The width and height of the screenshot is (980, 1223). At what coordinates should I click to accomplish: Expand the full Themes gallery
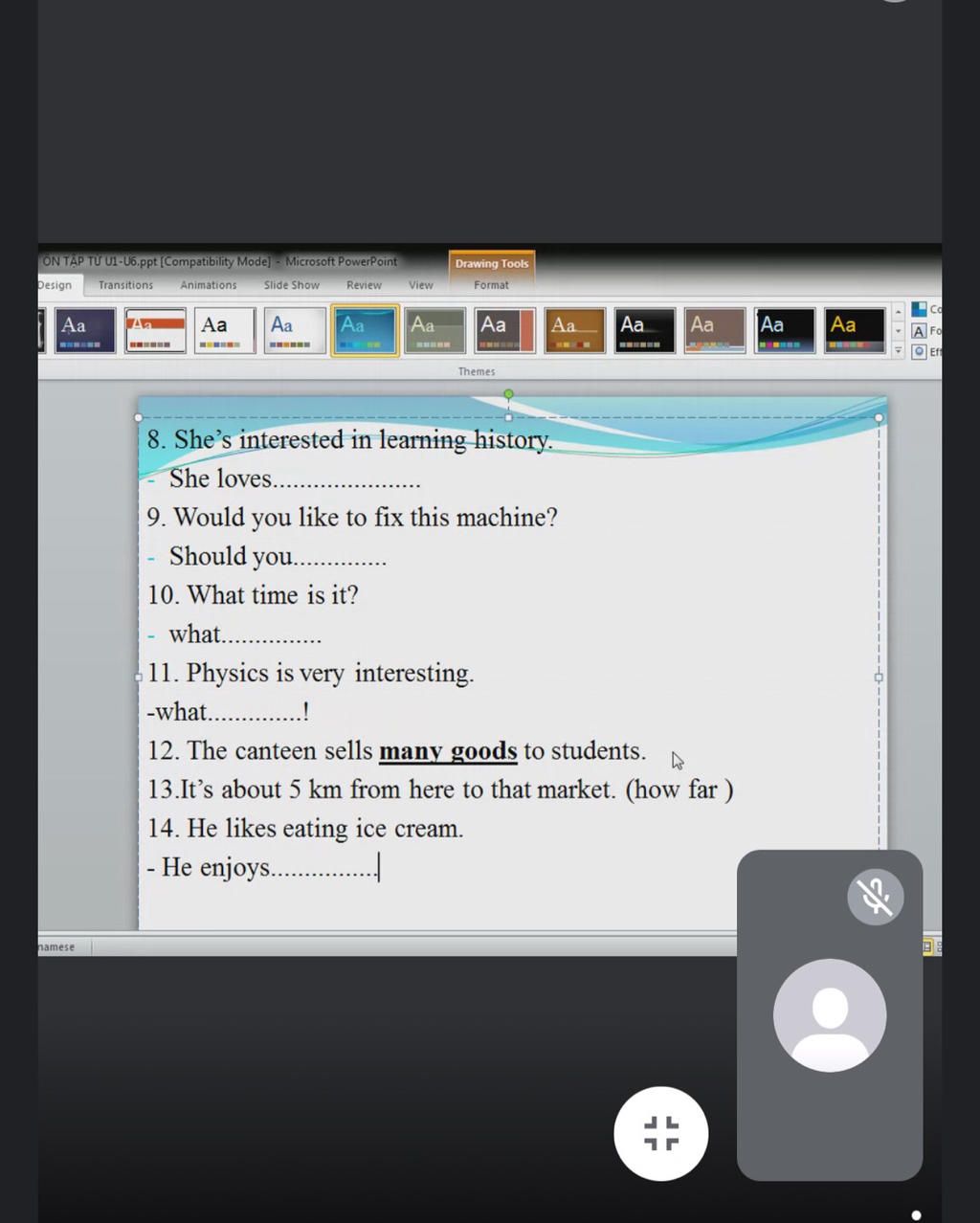click(x=898, y=350)
